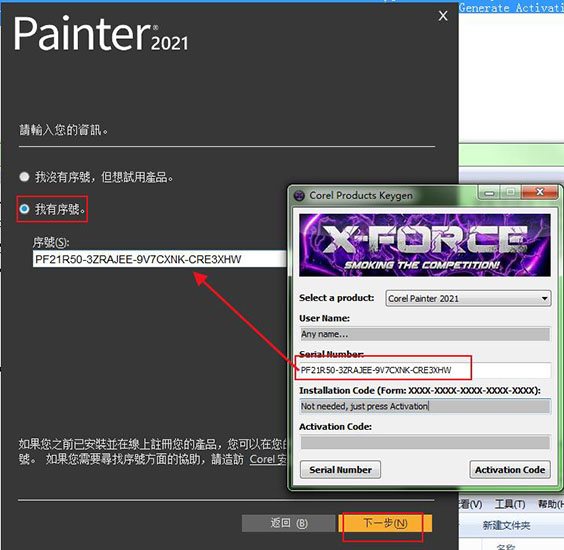Click the Back (B) button
Viewport: 564px width, 550px height.
[288, 523]
